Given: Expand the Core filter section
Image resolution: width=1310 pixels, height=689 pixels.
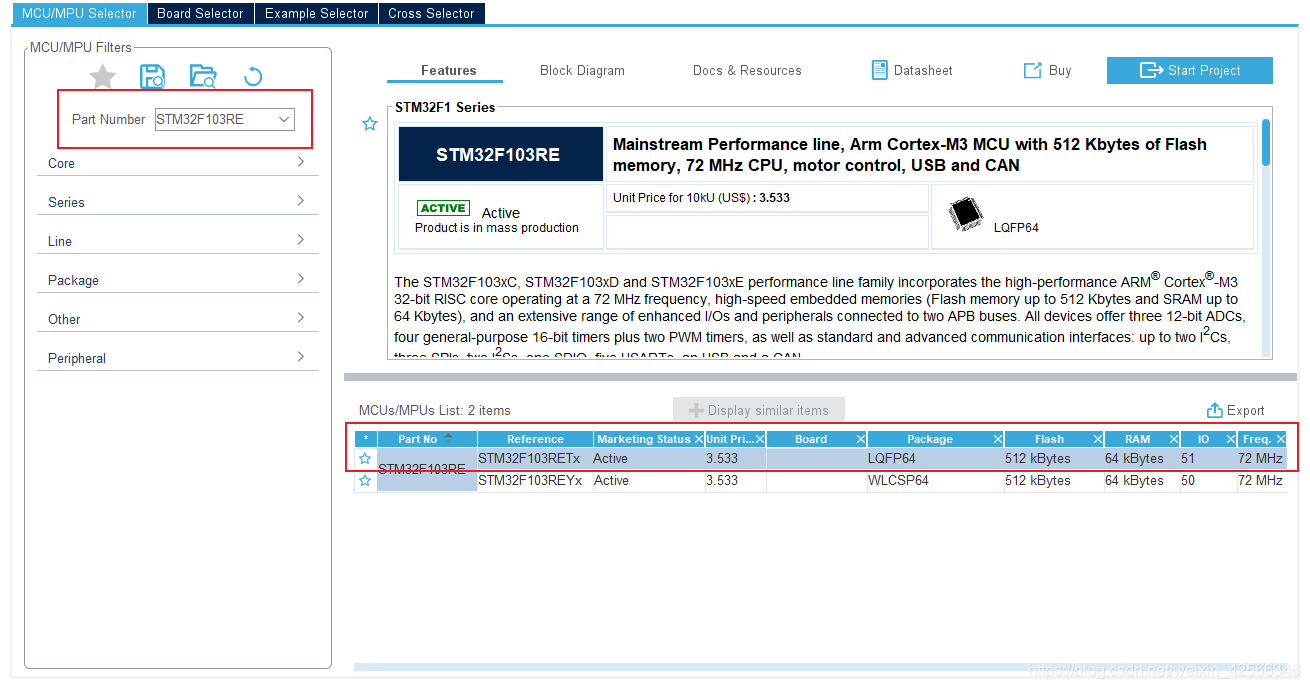Looking at the screenshot, I should coord(178,163).
